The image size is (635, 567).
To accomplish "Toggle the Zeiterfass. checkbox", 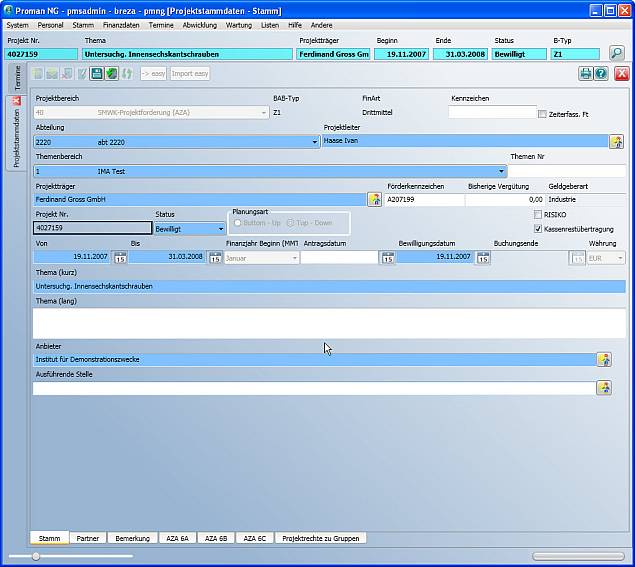I will (x=542, y=114).
